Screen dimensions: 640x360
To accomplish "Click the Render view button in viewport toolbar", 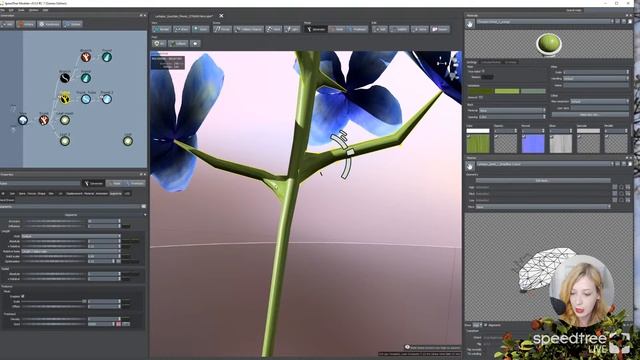I will tap(162, 29).
